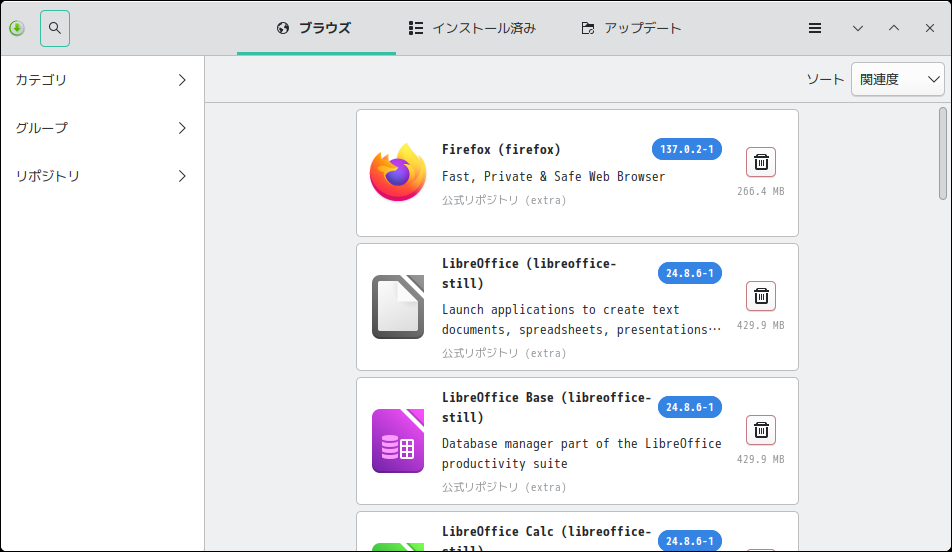Click the window up-chevron button
This screenshot has width=952, height=552.
tap(894, 28)
